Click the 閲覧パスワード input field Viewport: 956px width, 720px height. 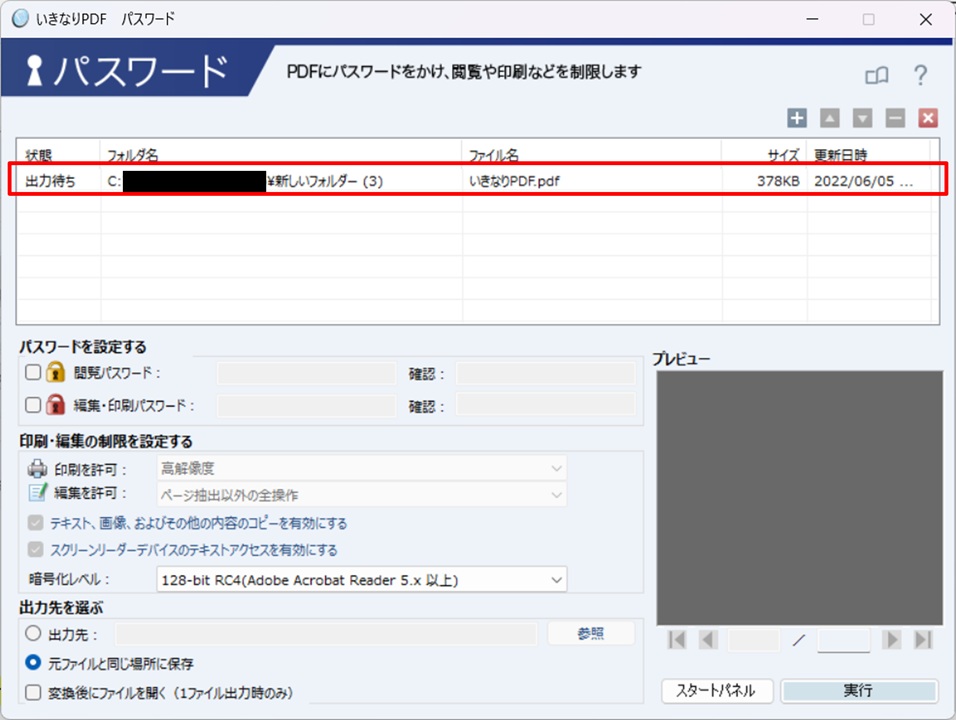tap(306, 373)
